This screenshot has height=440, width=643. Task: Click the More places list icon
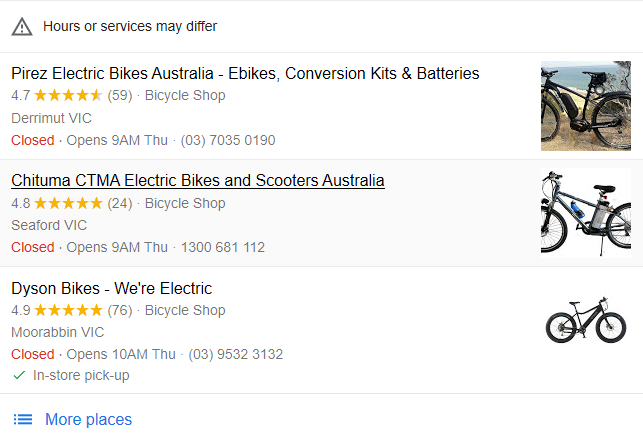22,420
